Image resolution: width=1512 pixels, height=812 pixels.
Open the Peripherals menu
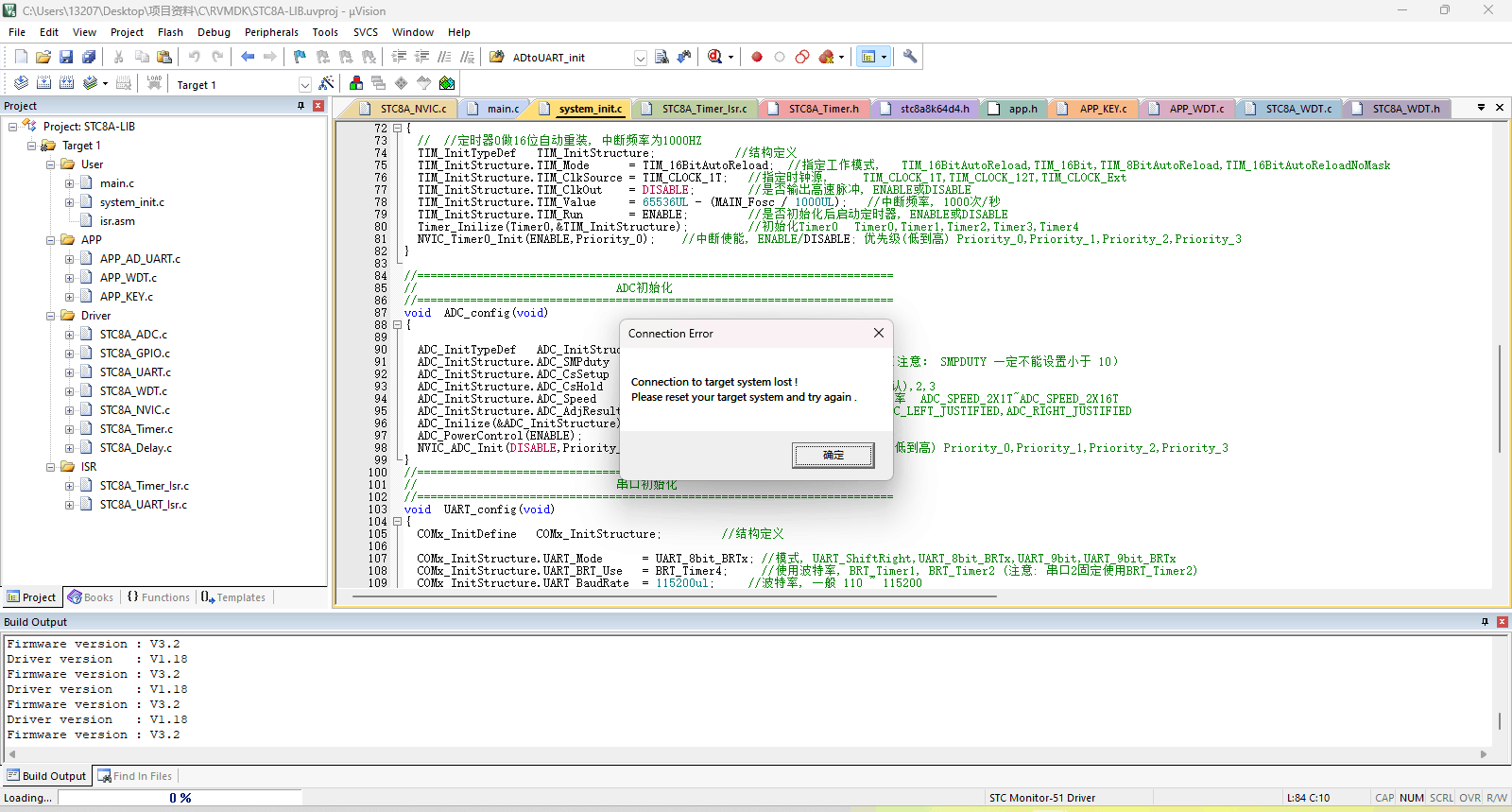tap(271, 32)
